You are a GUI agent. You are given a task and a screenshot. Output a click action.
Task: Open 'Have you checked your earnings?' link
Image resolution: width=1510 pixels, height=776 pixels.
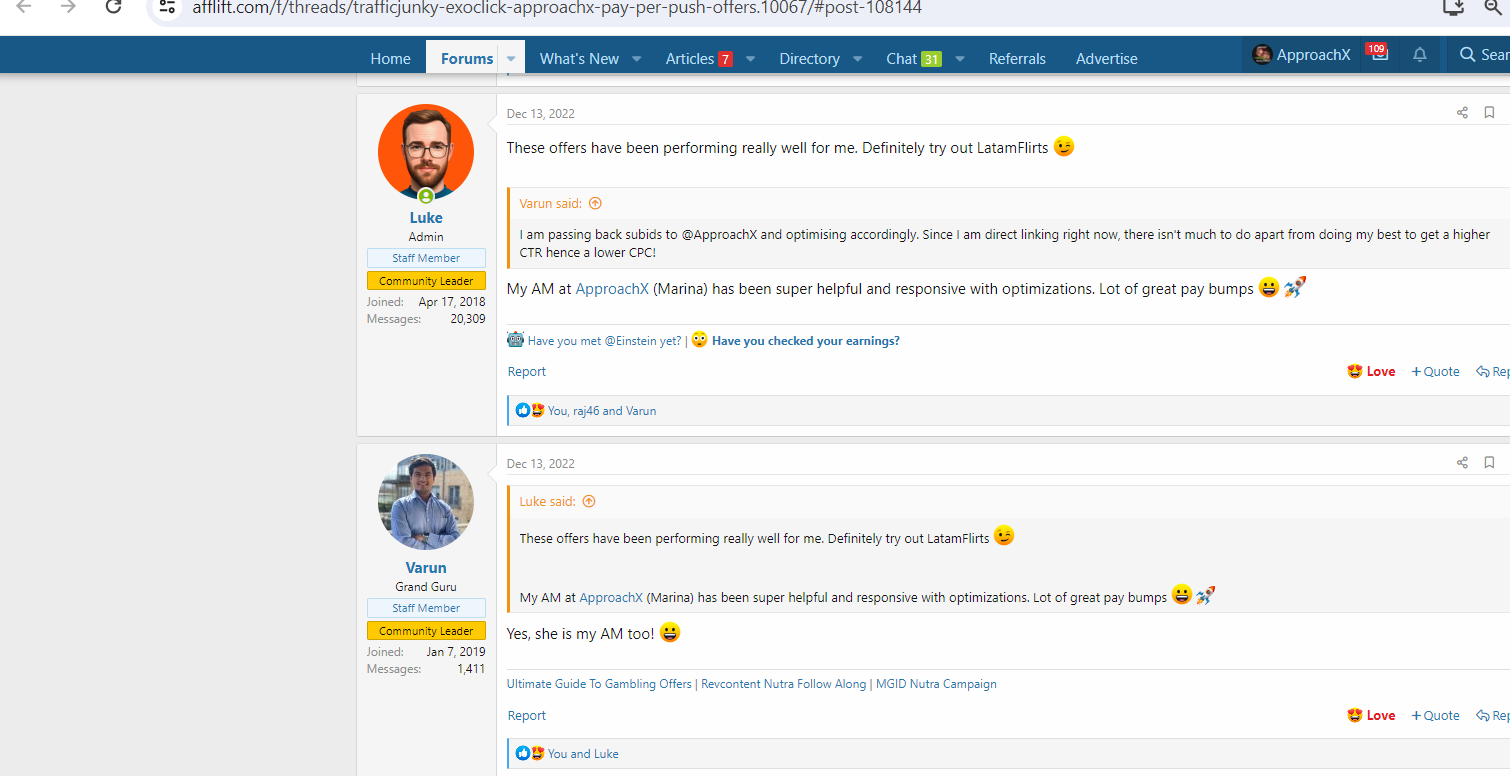[x=805, y=341]
